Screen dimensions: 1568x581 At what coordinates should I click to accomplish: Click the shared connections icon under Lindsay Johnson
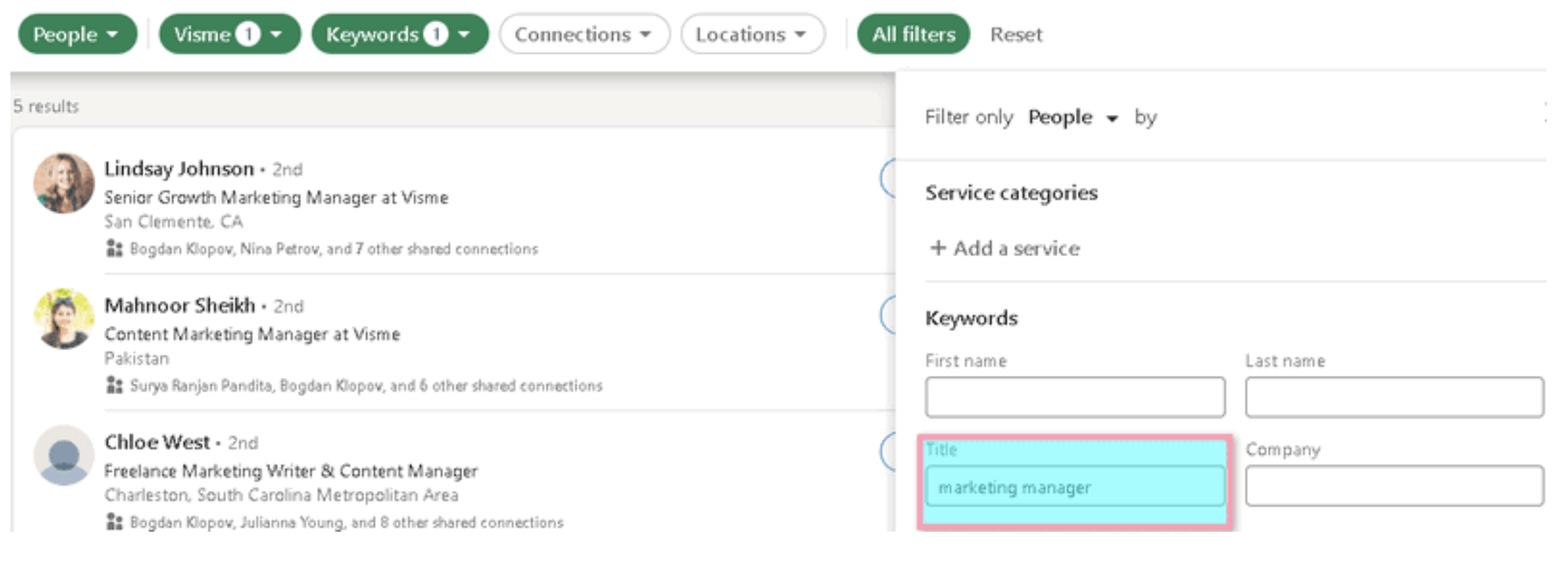(116, 249)
